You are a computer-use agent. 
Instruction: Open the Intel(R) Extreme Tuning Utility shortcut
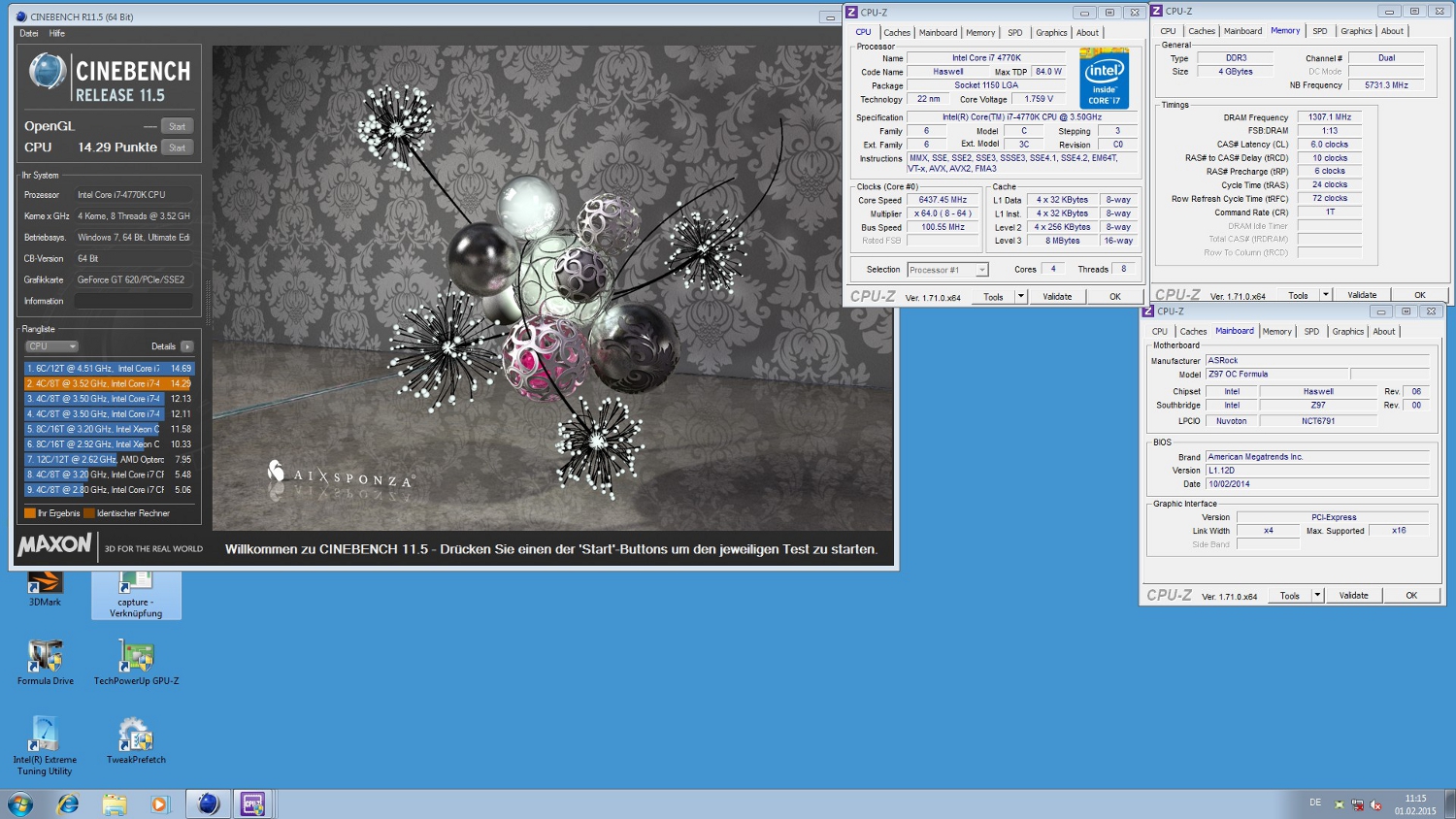pos(45,746)
